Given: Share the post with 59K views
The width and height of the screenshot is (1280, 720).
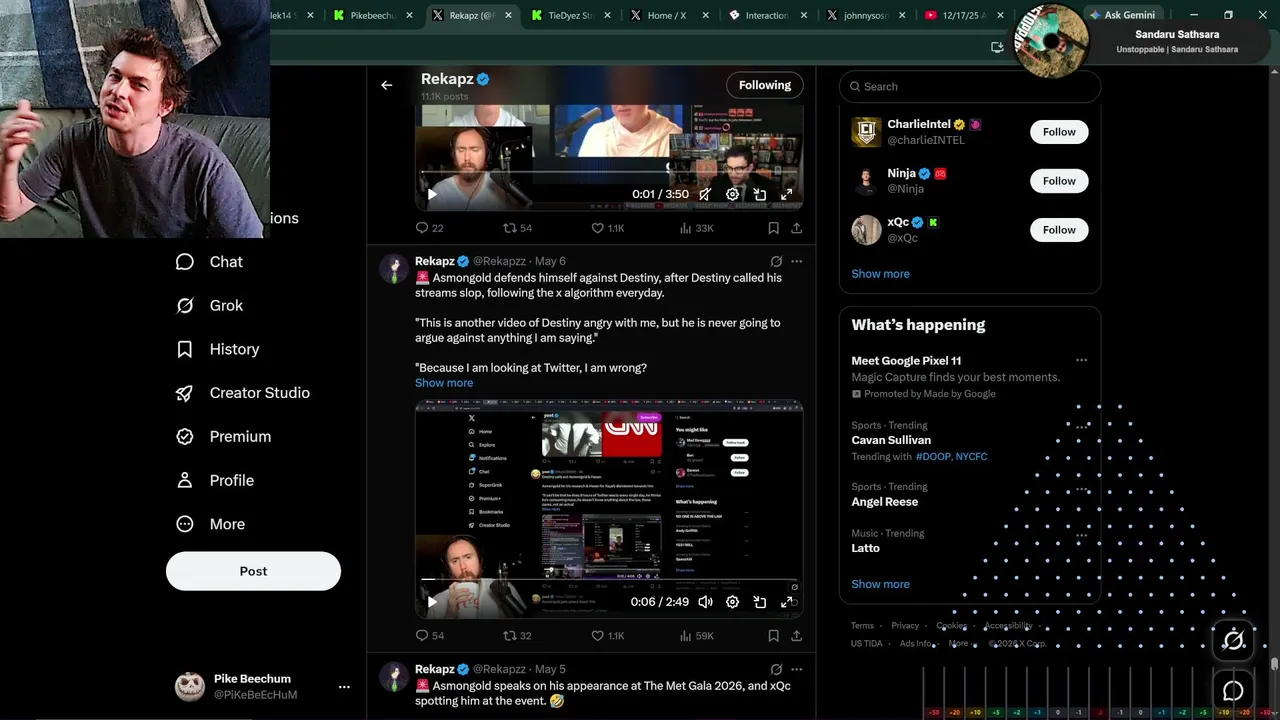Looking at the screenshot, I should pos(796,635).
